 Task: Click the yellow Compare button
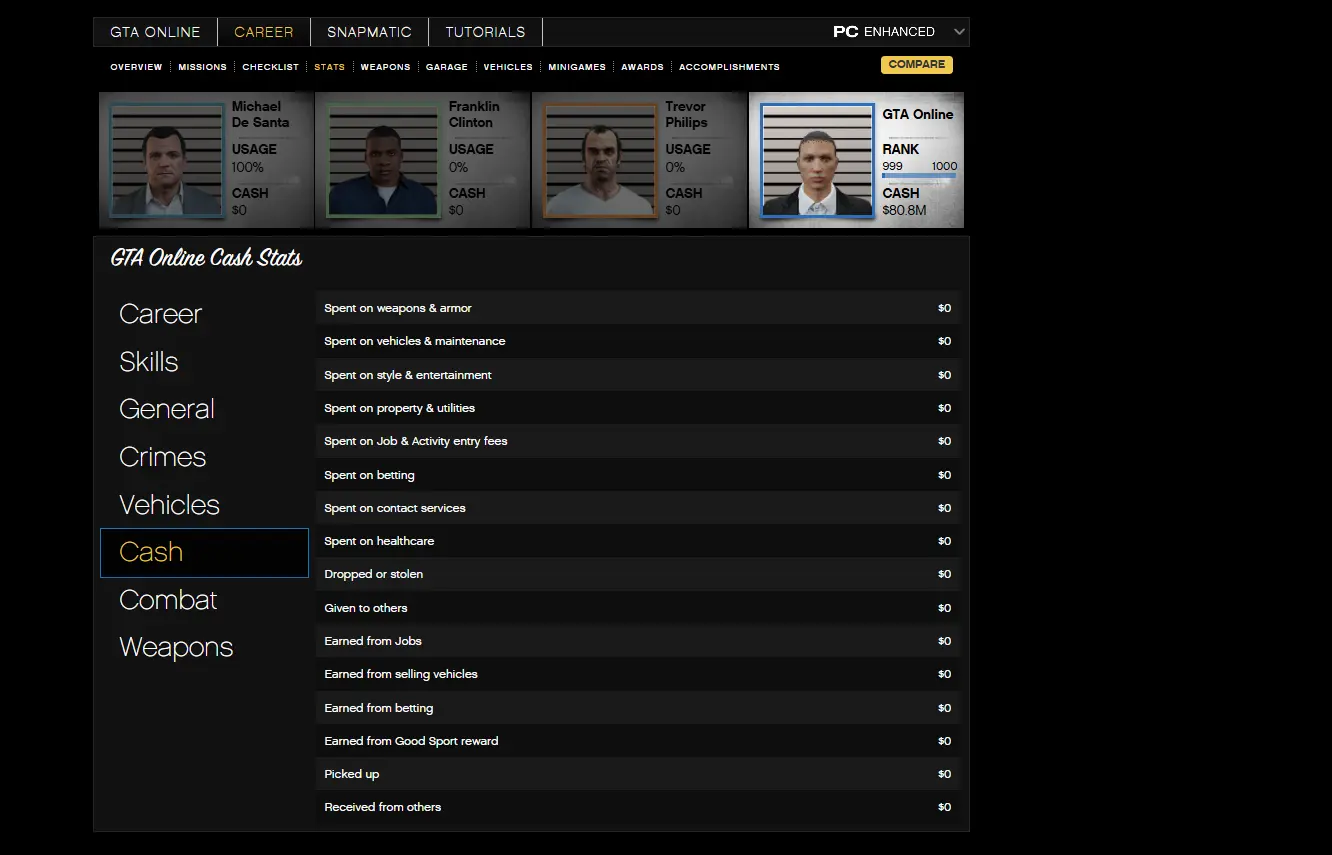click(x=917, y=65)
